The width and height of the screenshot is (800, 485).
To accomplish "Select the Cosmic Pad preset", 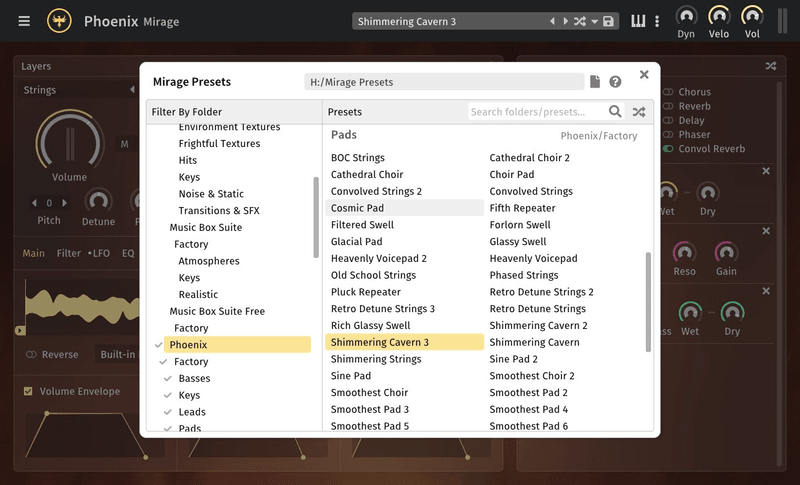I will (357, 208).
